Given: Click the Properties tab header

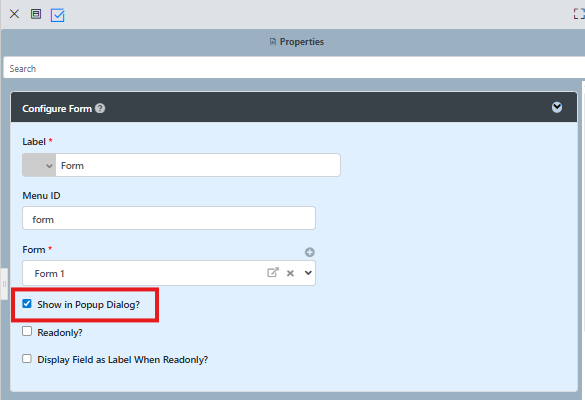Looking at the screenshot, I should pos(297,42).
